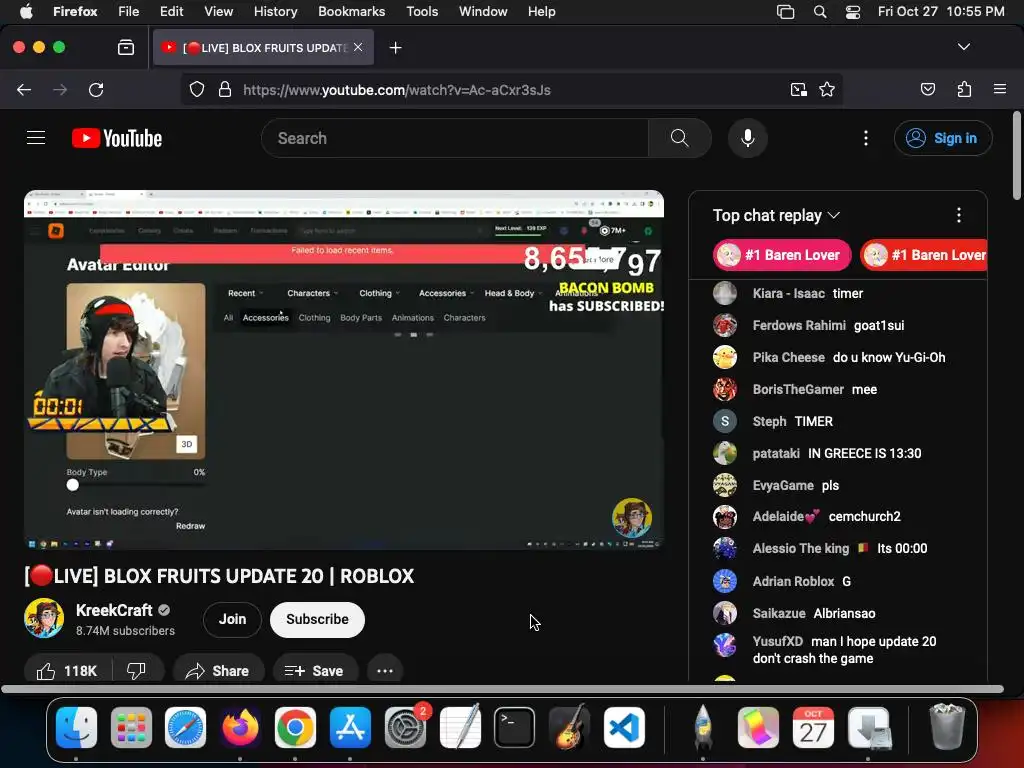Reload the page in Firefox
The width and height of the screenshot is (1024, 768).
point(96,89)
